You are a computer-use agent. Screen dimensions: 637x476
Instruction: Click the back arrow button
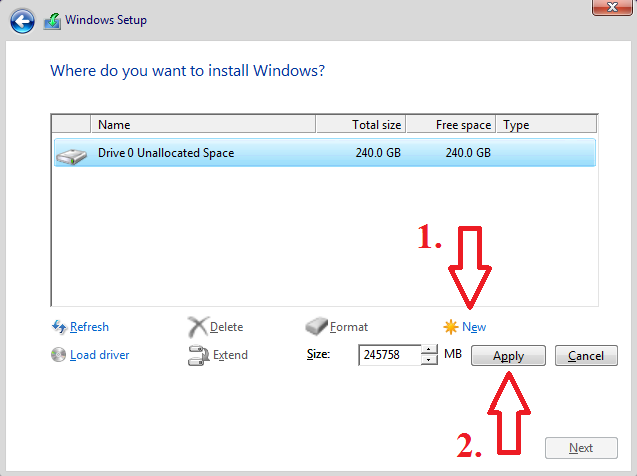21,21
